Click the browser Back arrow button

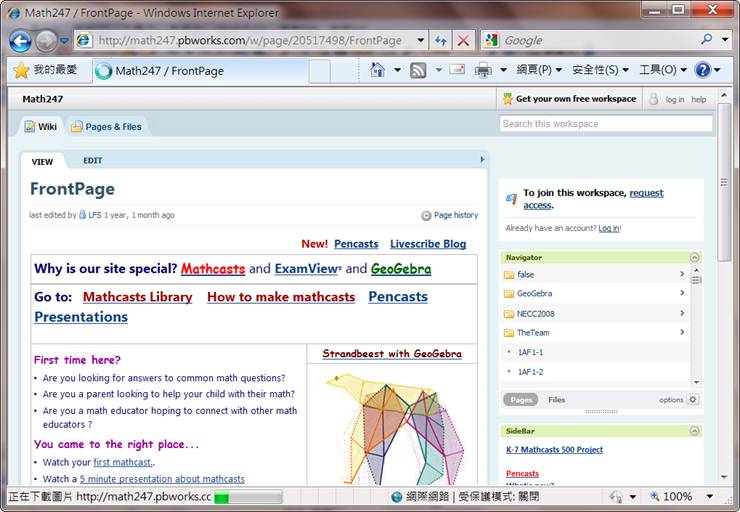click(x=20, y=41)
